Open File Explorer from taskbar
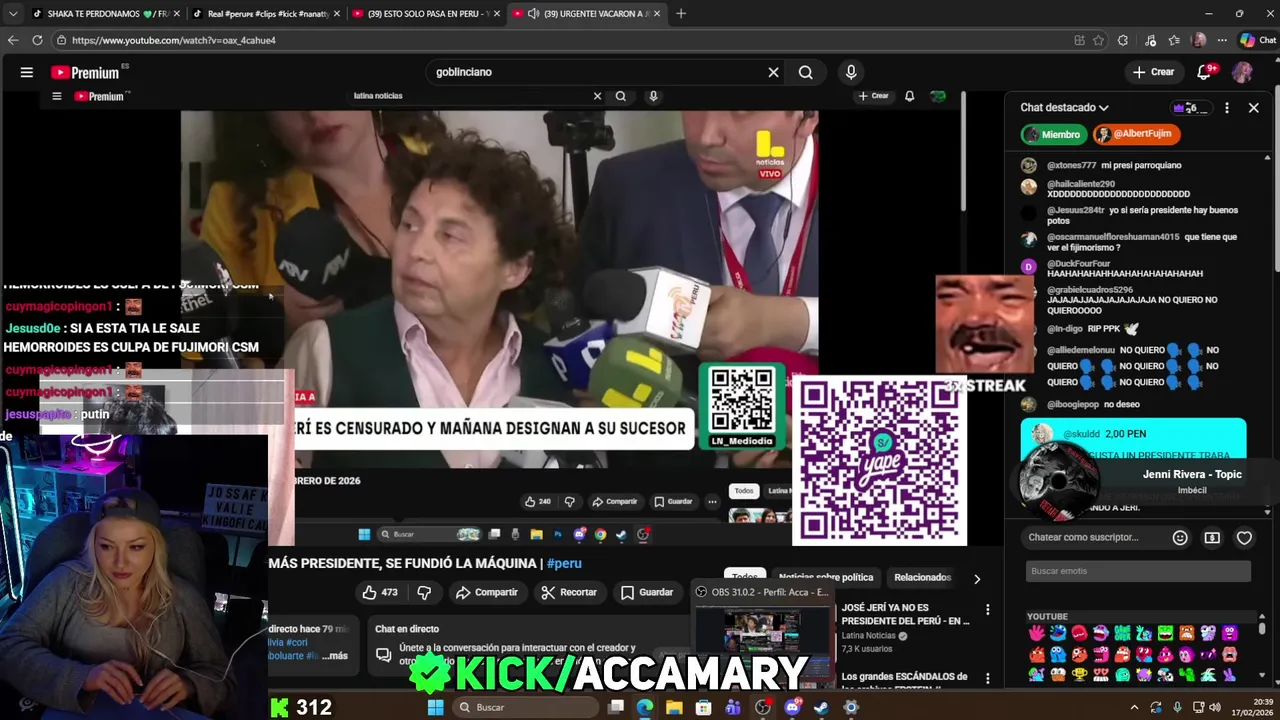 (x=674, y=707)
